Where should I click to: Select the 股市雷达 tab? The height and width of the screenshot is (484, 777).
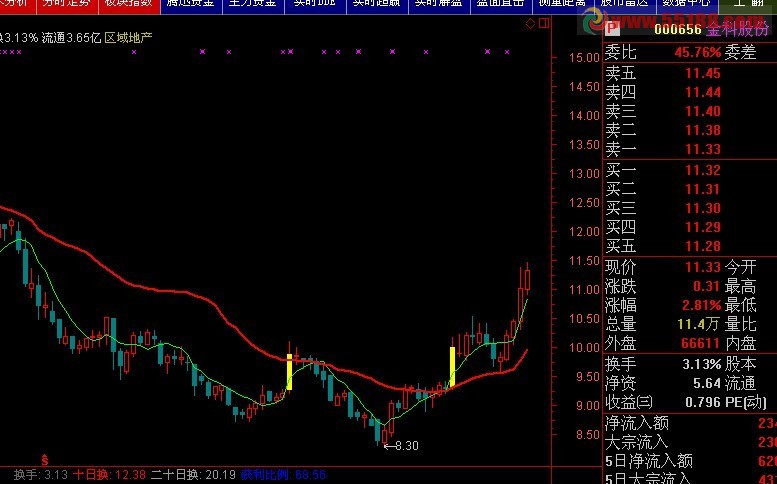624,4
